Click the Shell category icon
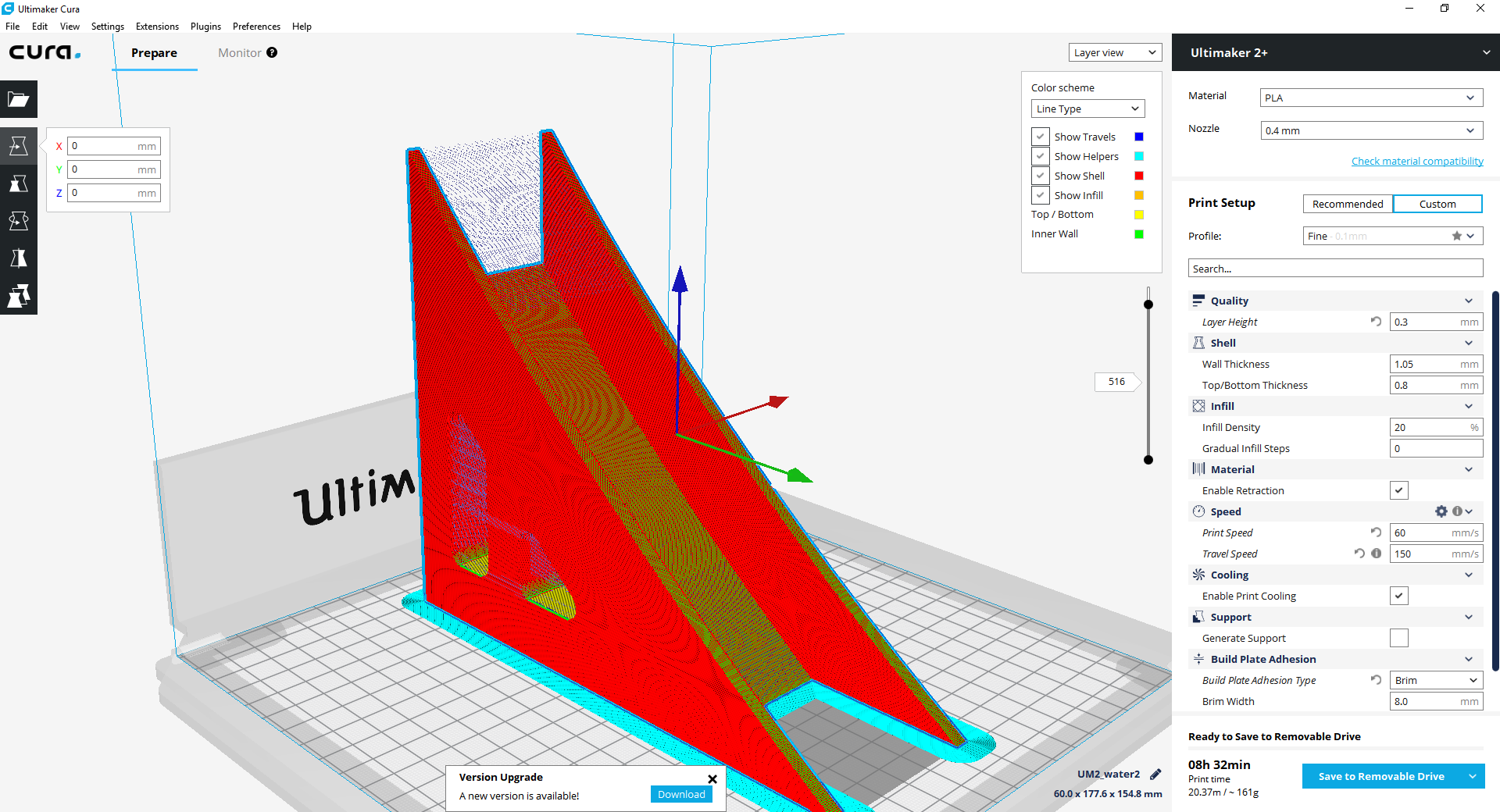 [1198, 343]
